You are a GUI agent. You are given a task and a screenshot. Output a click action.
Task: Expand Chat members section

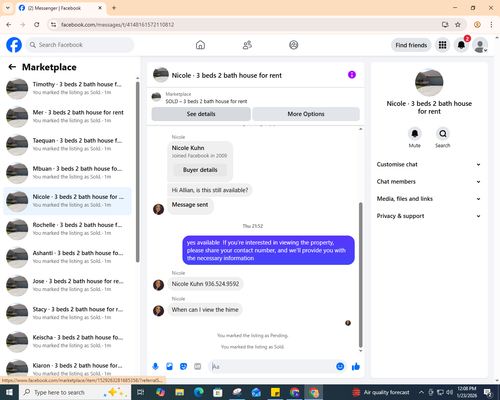pyautogui.click(x=429, y=182)
